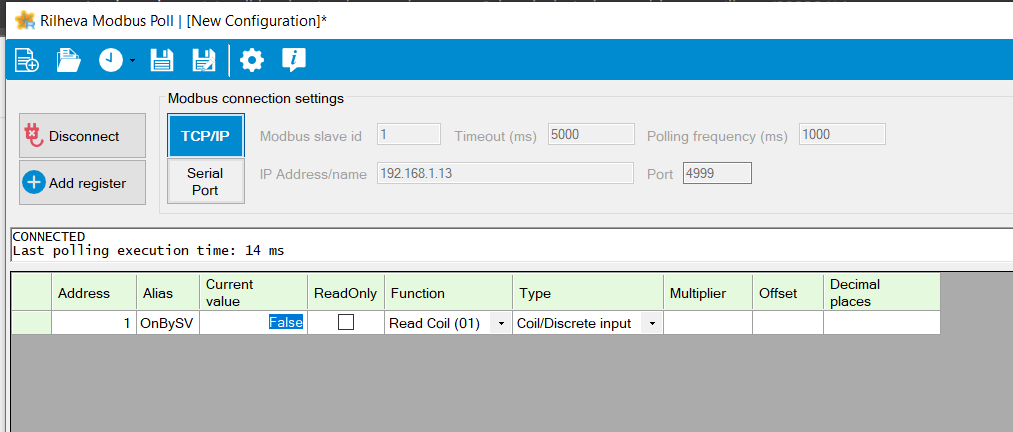1013x432 pixels.
Task: Click the OnBySV alias cell
Action: (167, 323)
